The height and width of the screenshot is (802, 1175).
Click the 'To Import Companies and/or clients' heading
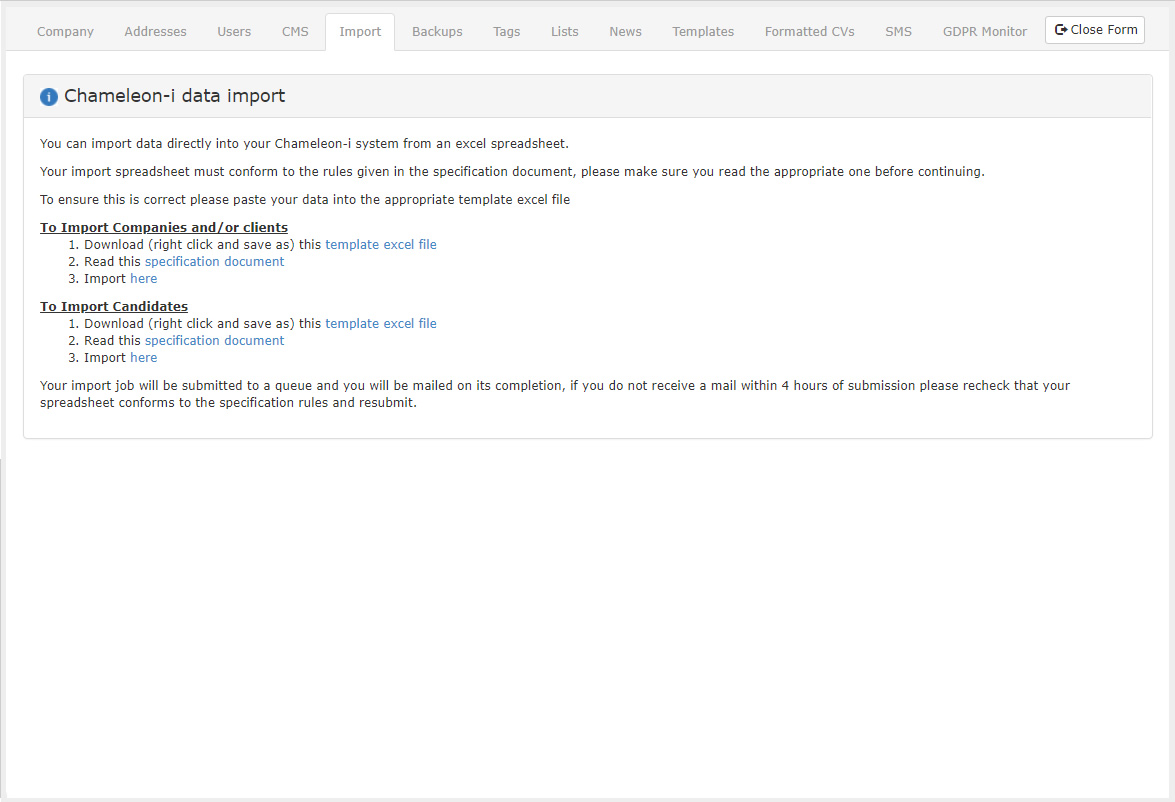click(164, 227)
